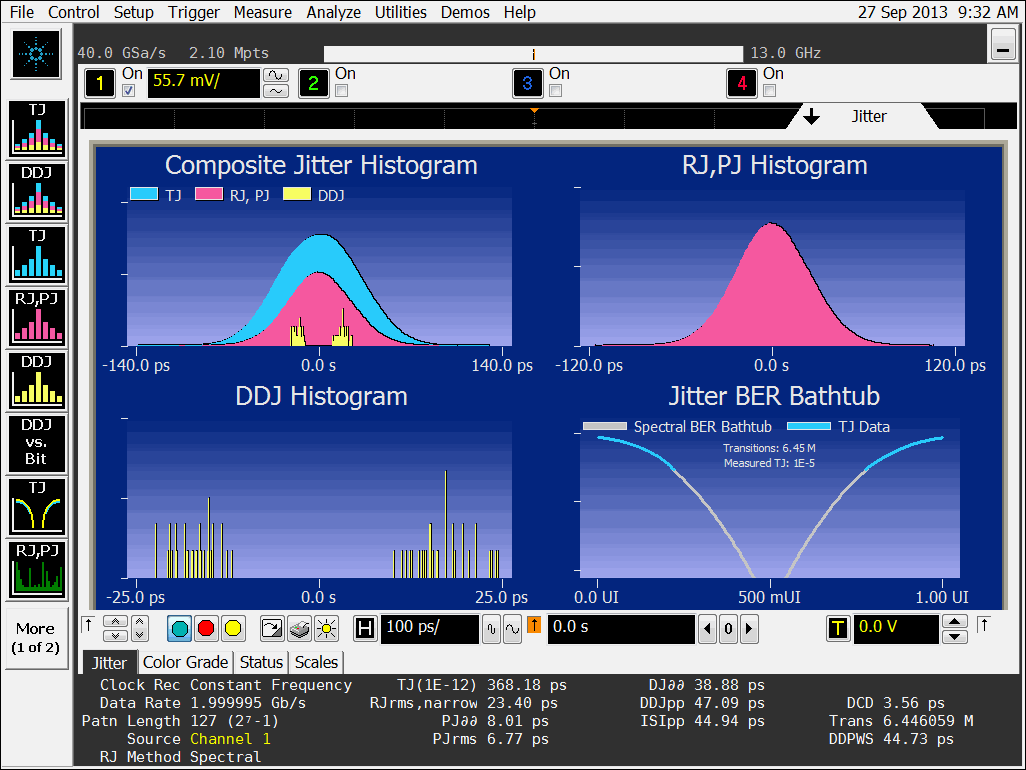The width and height of the screenshot is (1026, 770).
Task: Open the channel 4 setup button
Action: [x=741, y=83]
